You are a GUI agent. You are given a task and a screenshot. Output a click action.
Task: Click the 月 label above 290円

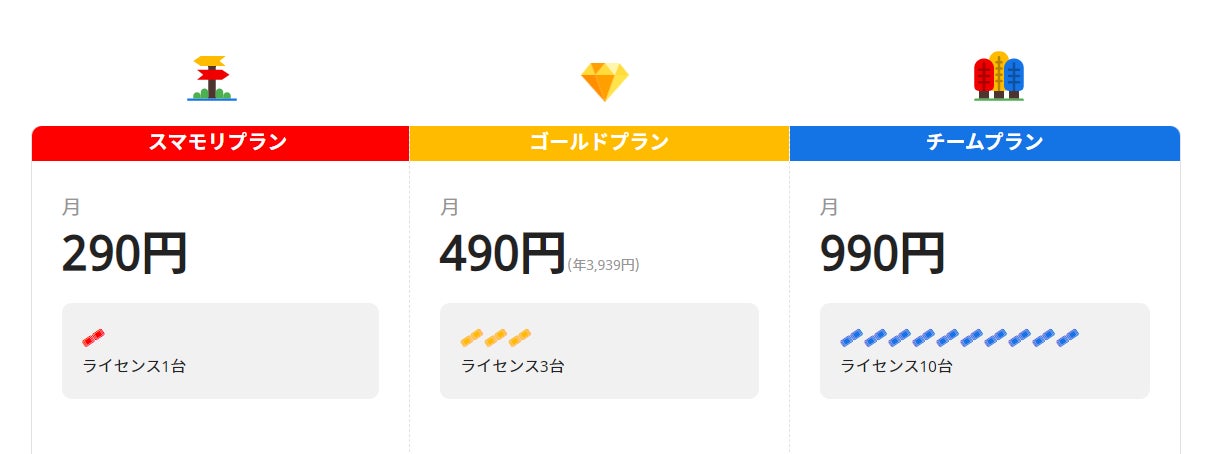pyautogui.click(x=71, y=208)
